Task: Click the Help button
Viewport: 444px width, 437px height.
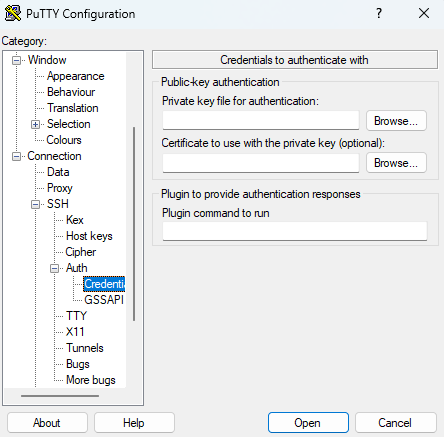Action: pyautogui.click(x=134, y=423)
